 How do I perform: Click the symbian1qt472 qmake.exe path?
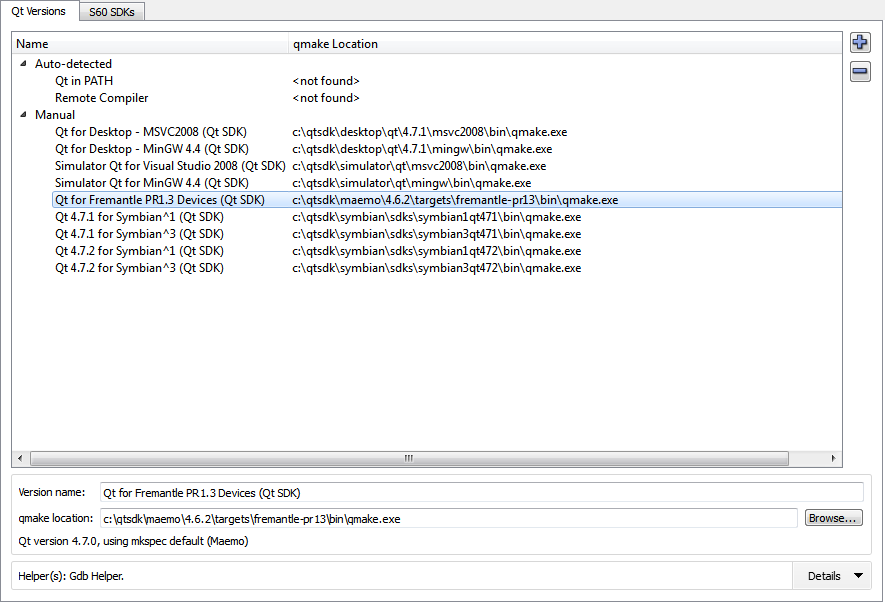click(x=436, y=251)
